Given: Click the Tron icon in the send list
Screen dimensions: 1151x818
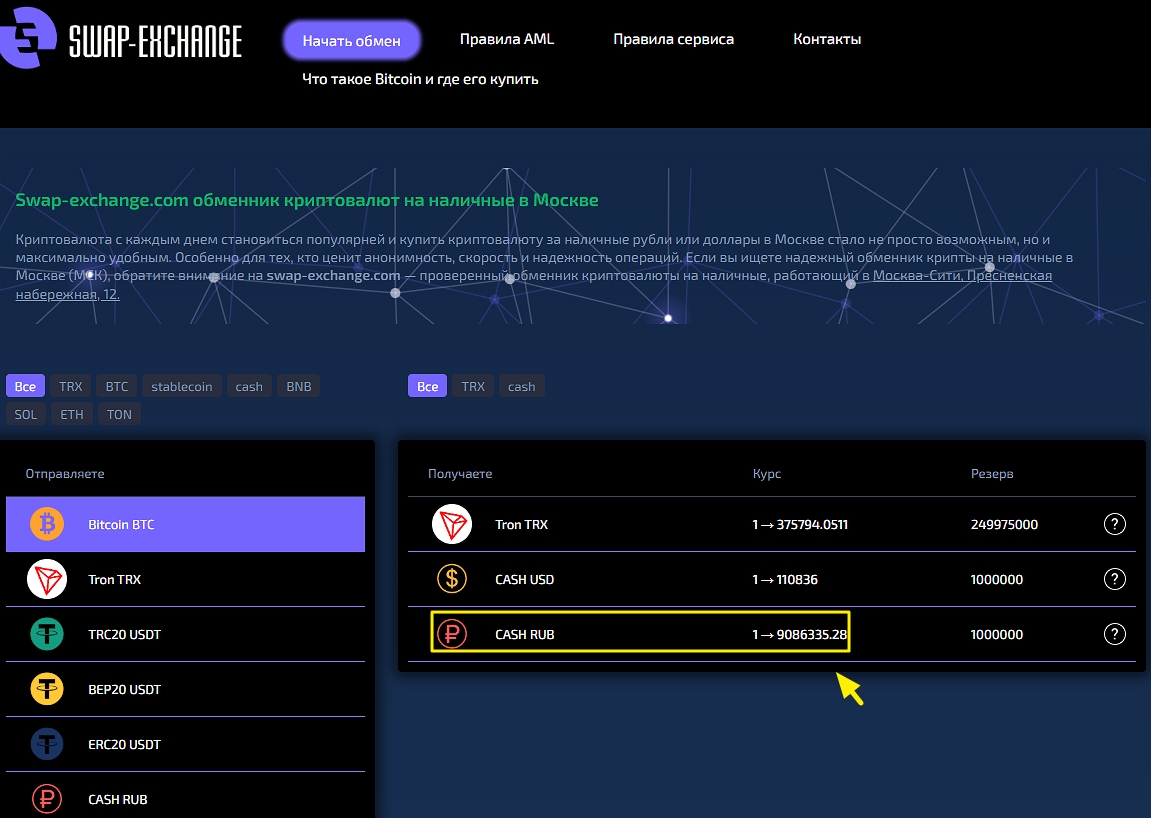Looking at the screenshot, I should click(46, 579).
